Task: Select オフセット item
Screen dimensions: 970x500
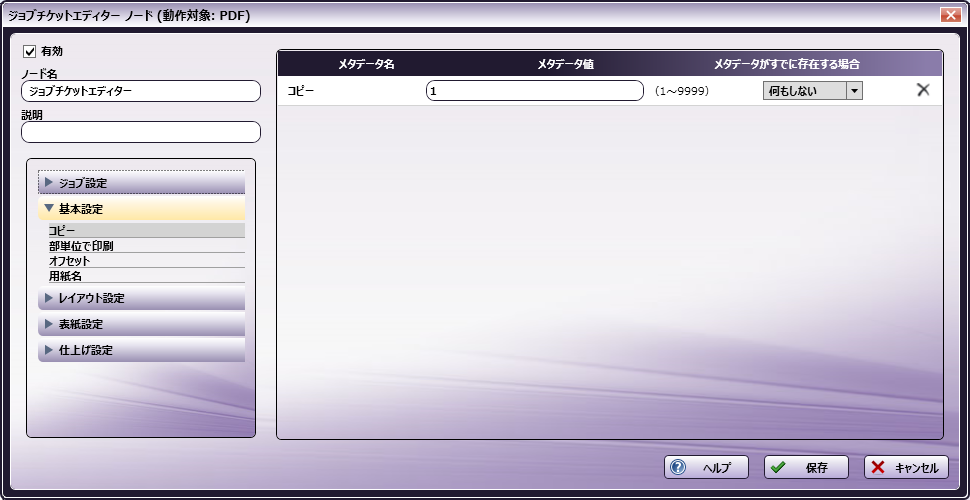Action: click(147, 261)
